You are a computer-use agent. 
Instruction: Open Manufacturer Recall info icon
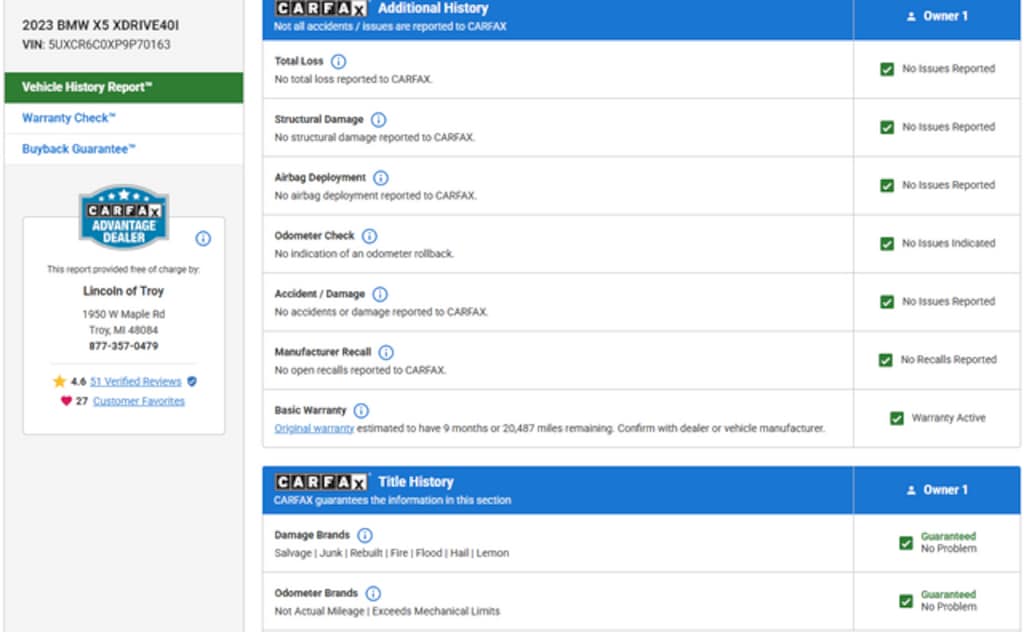point(386,353)
